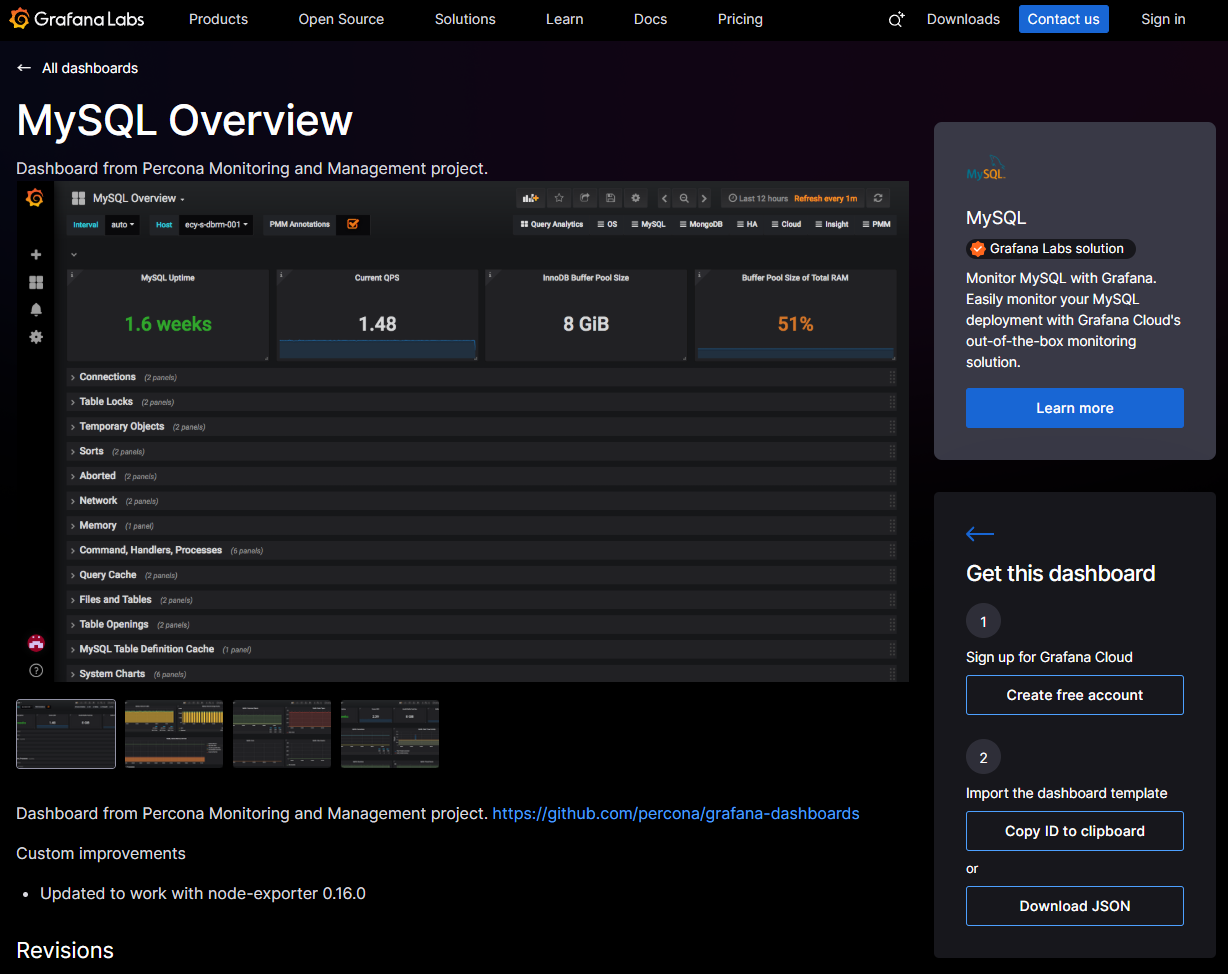1228x974 pixels.
Task: Click drag handle on Memory row
Action: pos(892,525)
